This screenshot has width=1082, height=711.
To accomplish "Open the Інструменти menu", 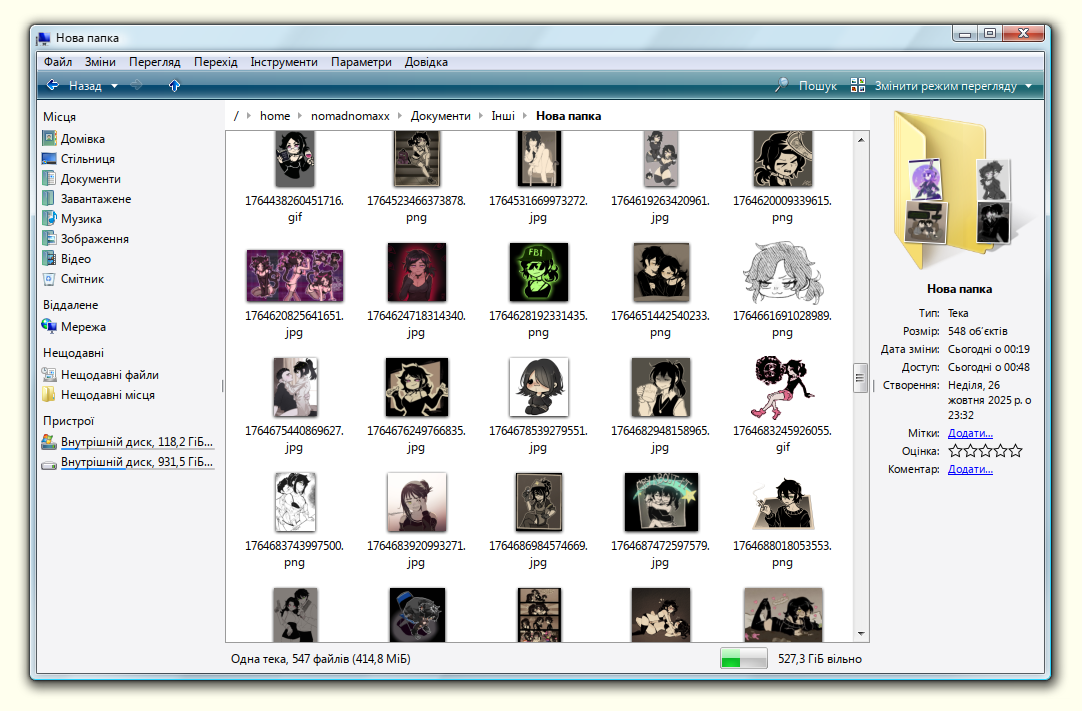I will point(284,62).
